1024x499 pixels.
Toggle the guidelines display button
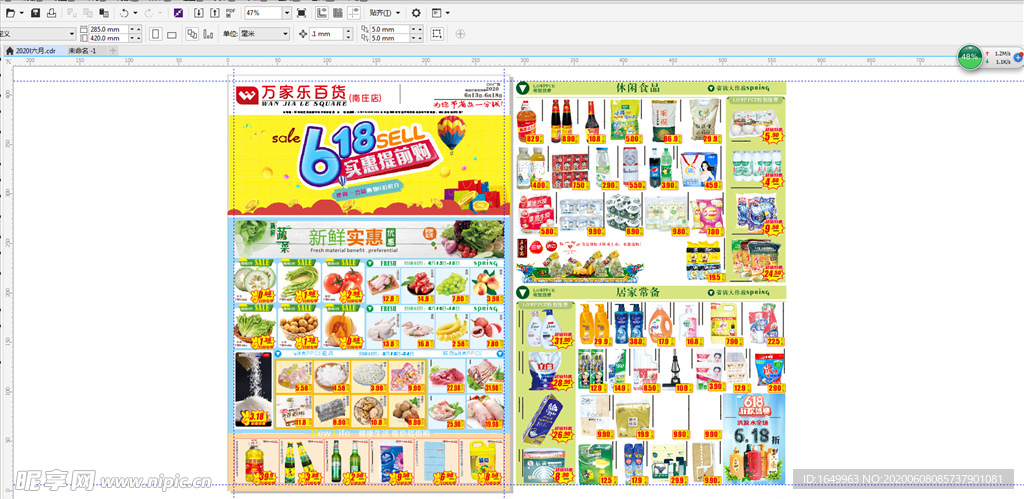pyautogui.click(x=353, y=13)
